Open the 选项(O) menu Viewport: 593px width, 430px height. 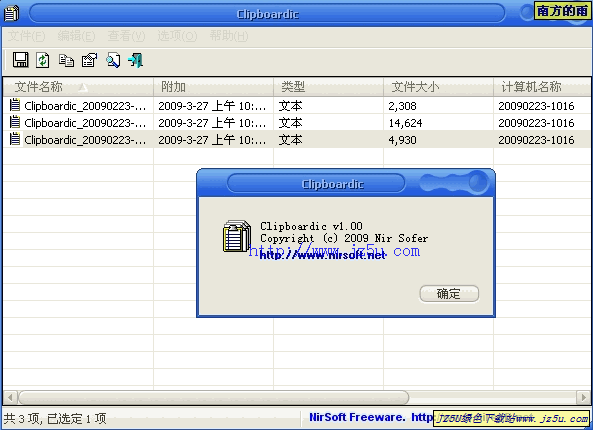177,36
